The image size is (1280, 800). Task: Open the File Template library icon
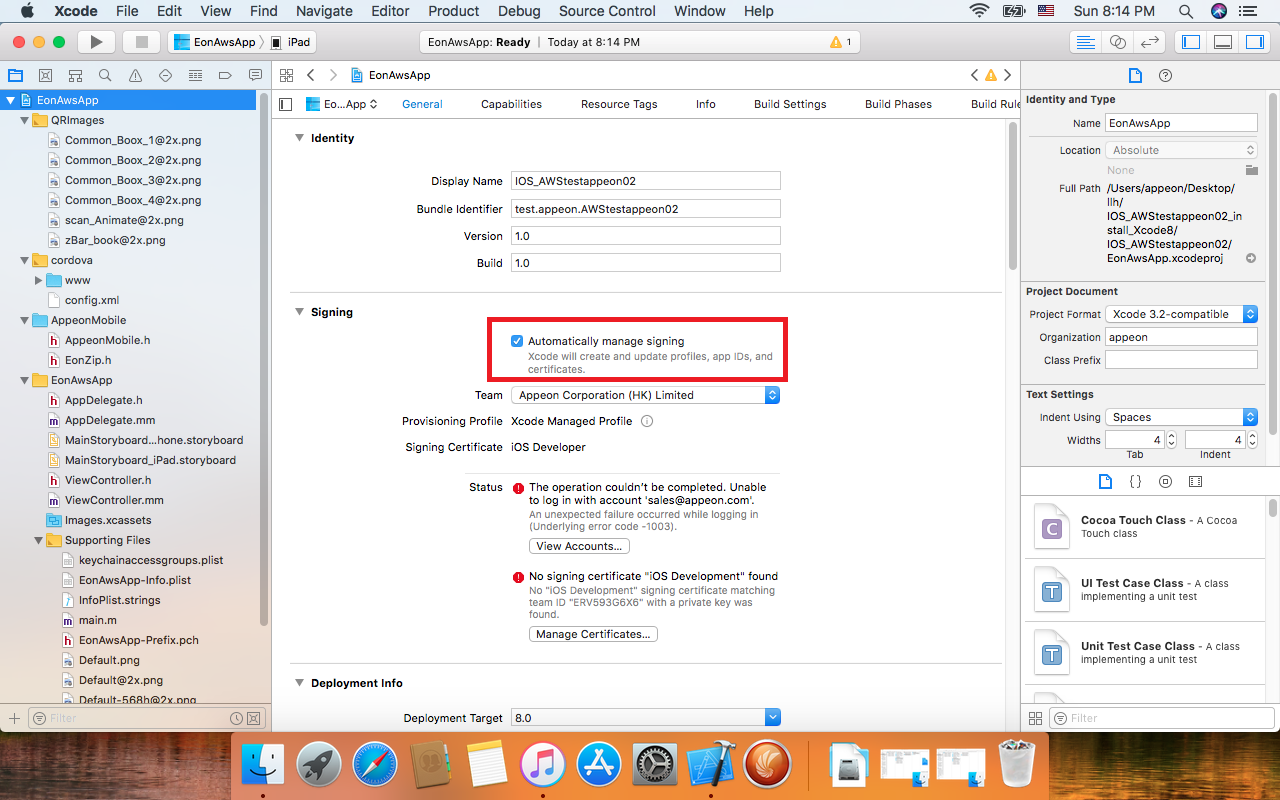[1105, 481]
